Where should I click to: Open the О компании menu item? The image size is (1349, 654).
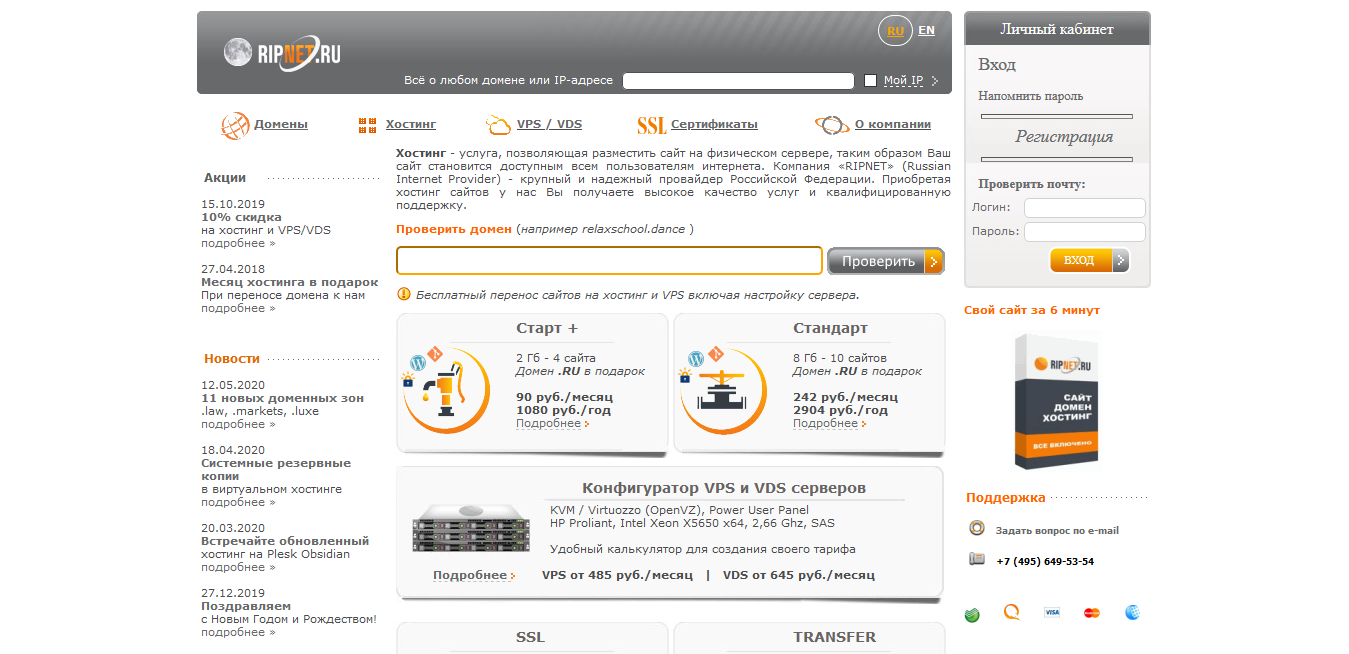click(x=892, y=125)
